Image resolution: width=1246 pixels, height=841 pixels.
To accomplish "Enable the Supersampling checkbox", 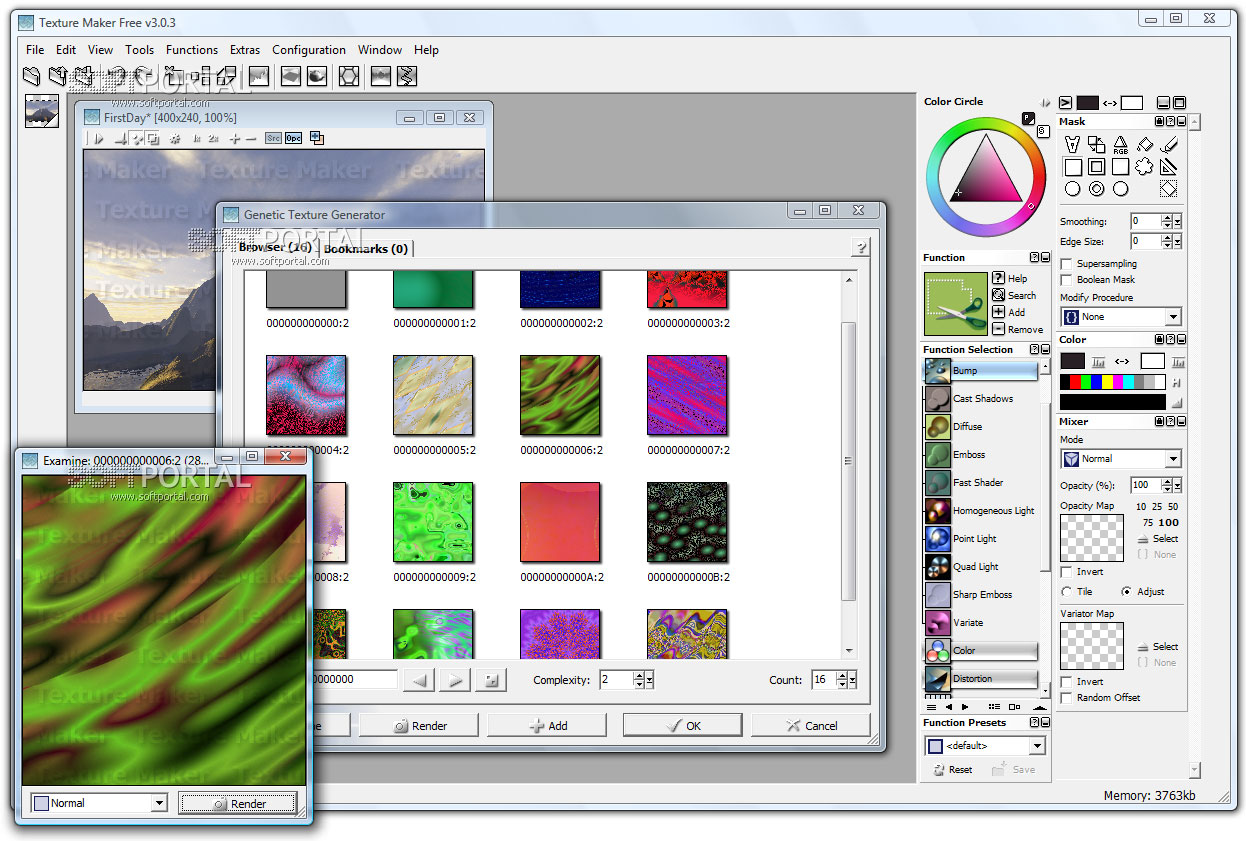I will point(1066,264).
